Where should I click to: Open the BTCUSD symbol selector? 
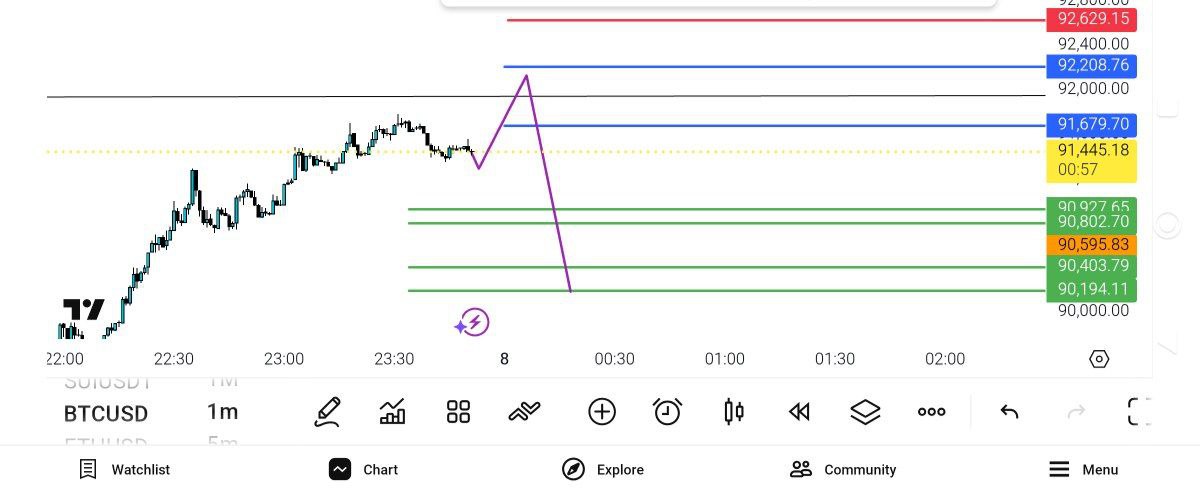[x=106, y=413]
